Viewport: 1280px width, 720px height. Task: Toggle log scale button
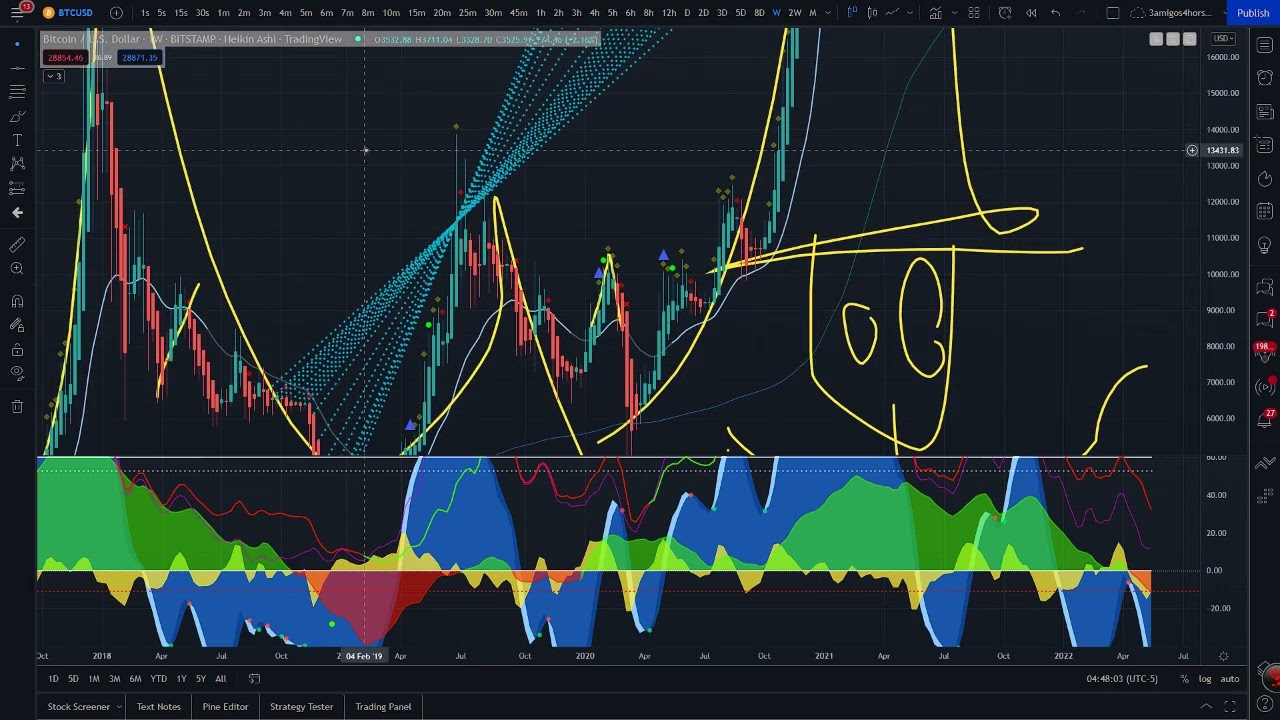coord(1205,679)
